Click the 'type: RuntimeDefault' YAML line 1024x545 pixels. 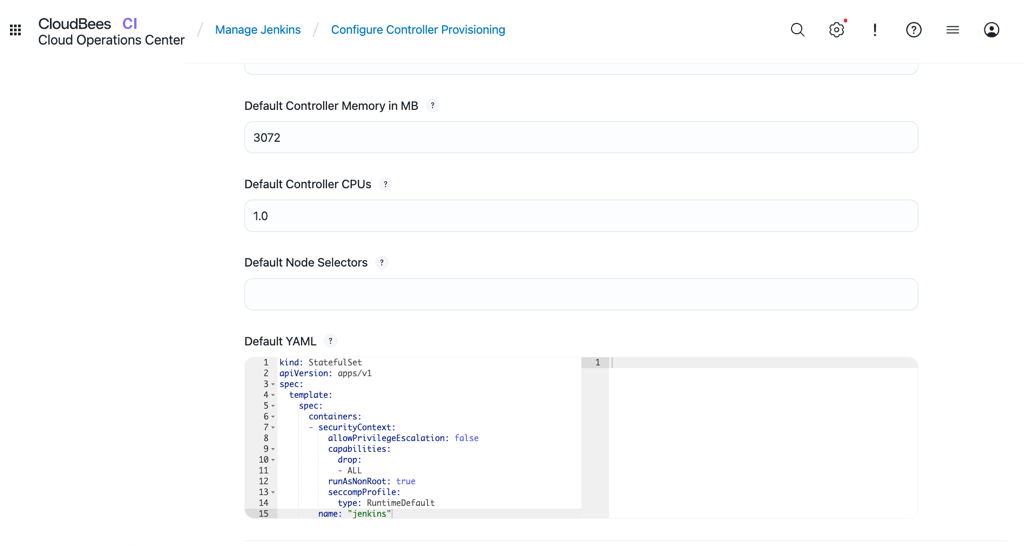(386, 503)
